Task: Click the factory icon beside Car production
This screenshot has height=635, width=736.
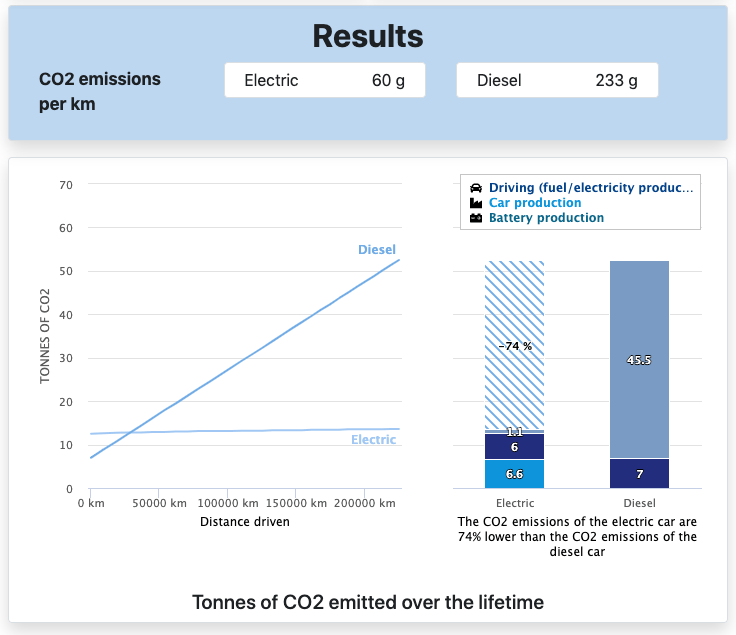Action: pos(476,203)
